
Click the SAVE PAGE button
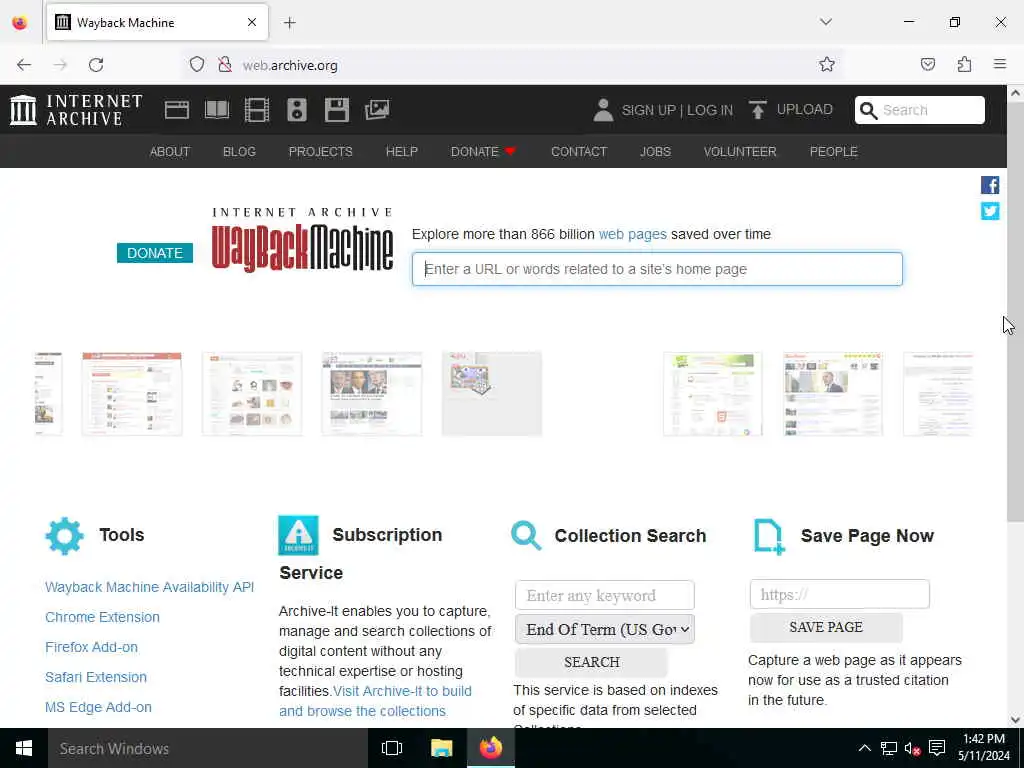[826, 627]
